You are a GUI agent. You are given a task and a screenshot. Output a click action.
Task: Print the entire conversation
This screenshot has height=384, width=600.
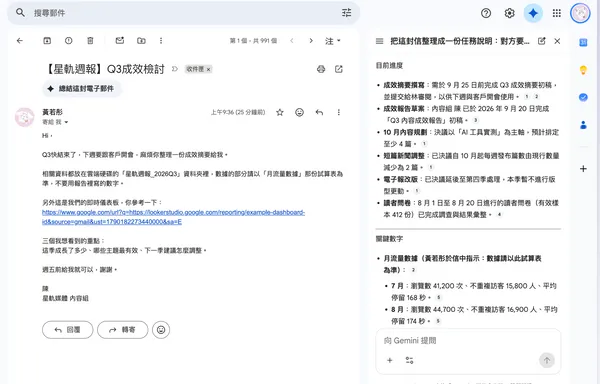(x=321, y=69)
